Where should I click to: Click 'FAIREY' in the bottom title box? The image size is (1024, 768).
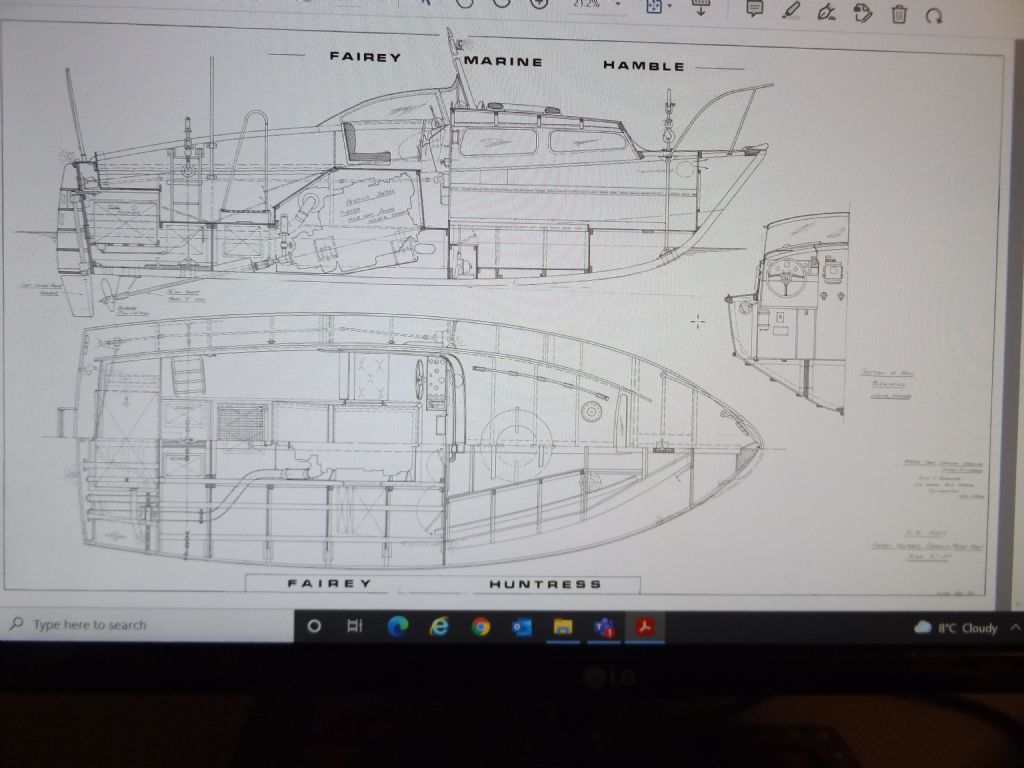coord(330,583)
